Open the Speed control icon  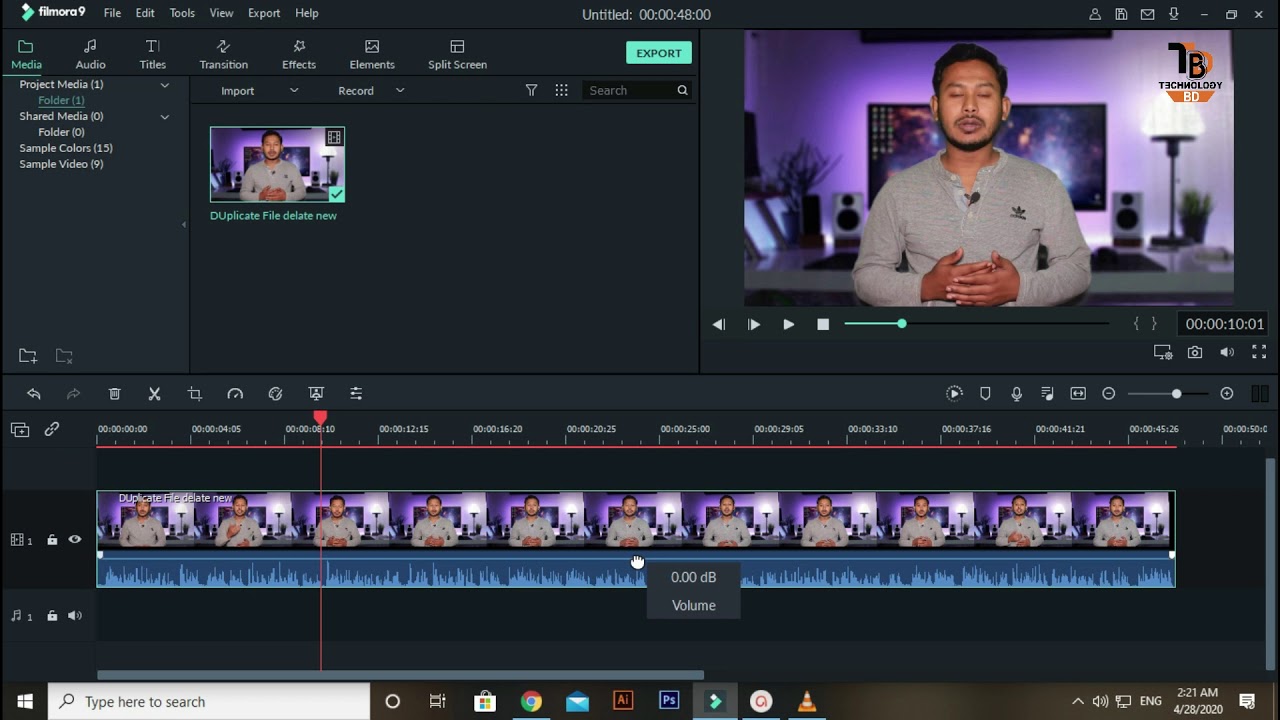[235, 394]
